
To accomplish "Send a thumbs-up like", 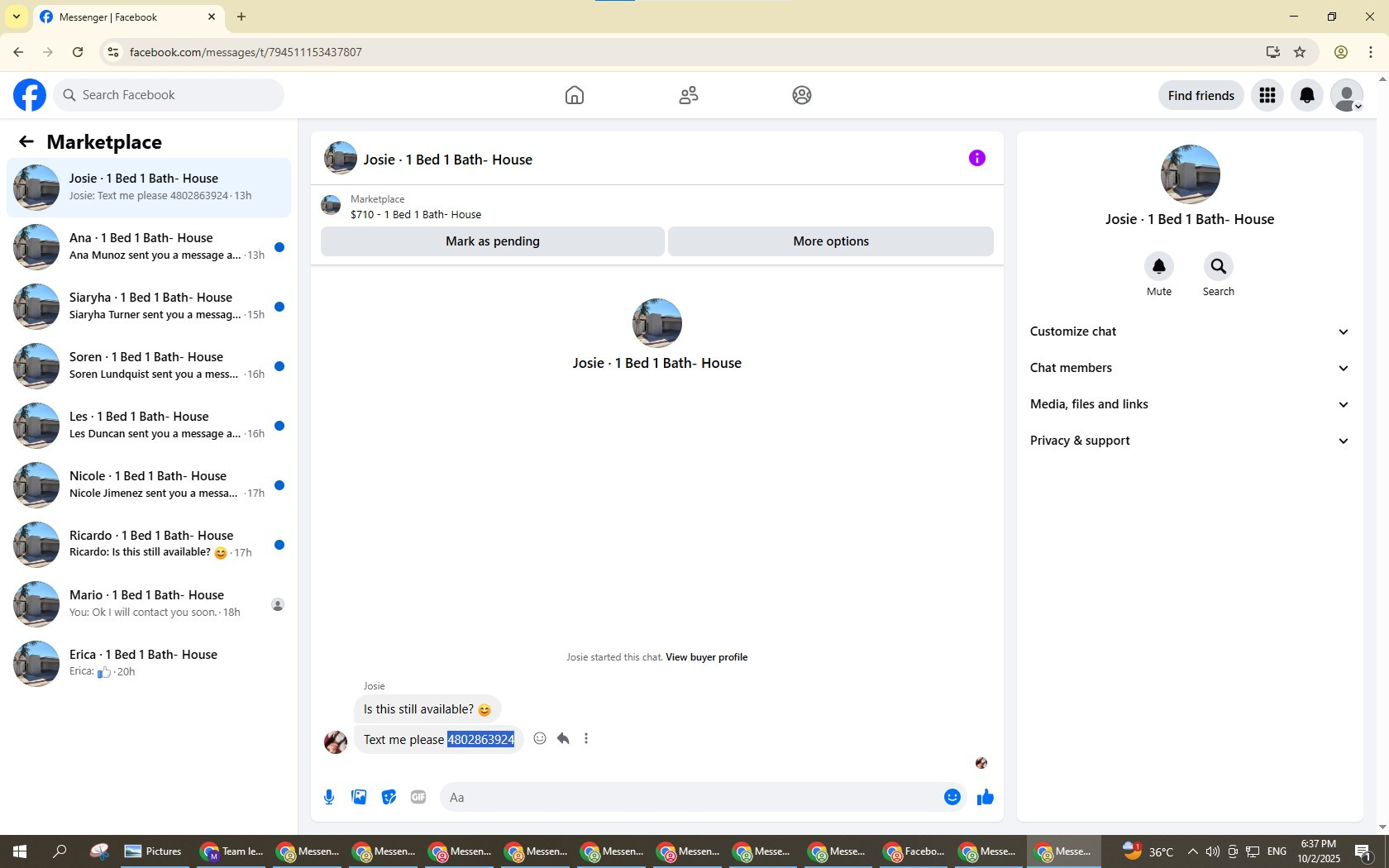I will 986,797.
